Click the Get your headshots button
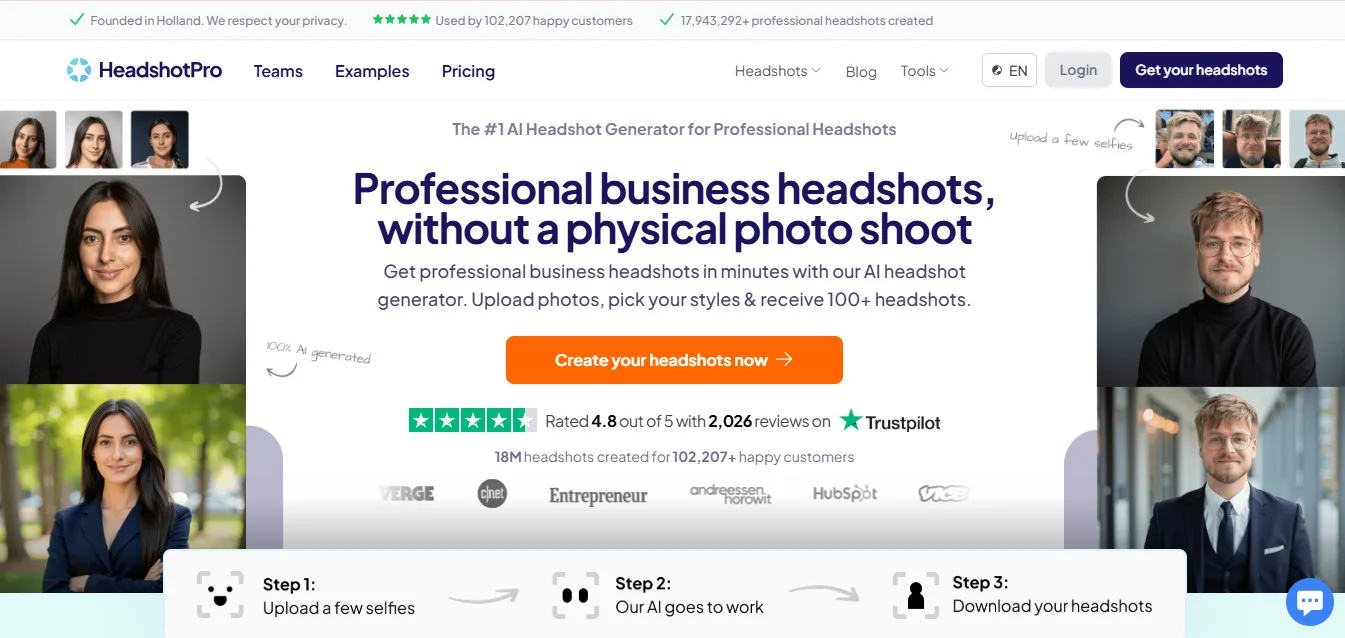The height and width of the screenshot is (638, 1345). [1201, 70]
